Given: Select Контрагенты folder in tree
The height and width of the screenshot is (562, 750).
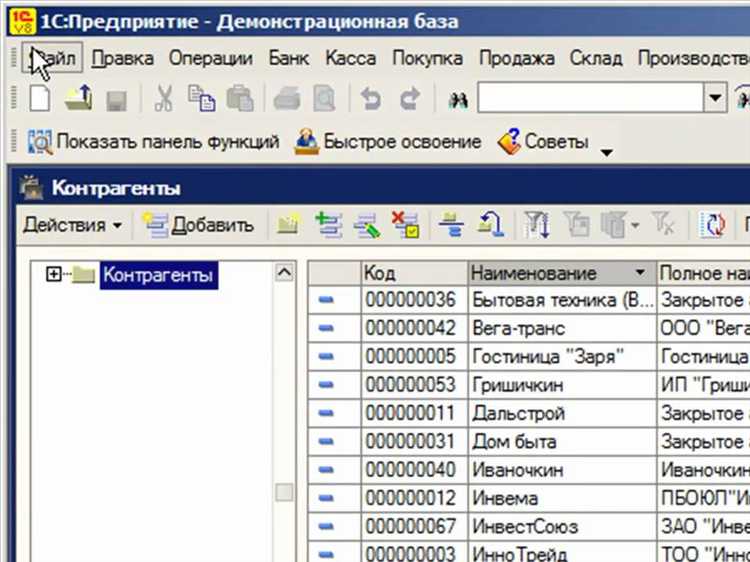Looking at the screenshot, I should [x=158, y=275].
